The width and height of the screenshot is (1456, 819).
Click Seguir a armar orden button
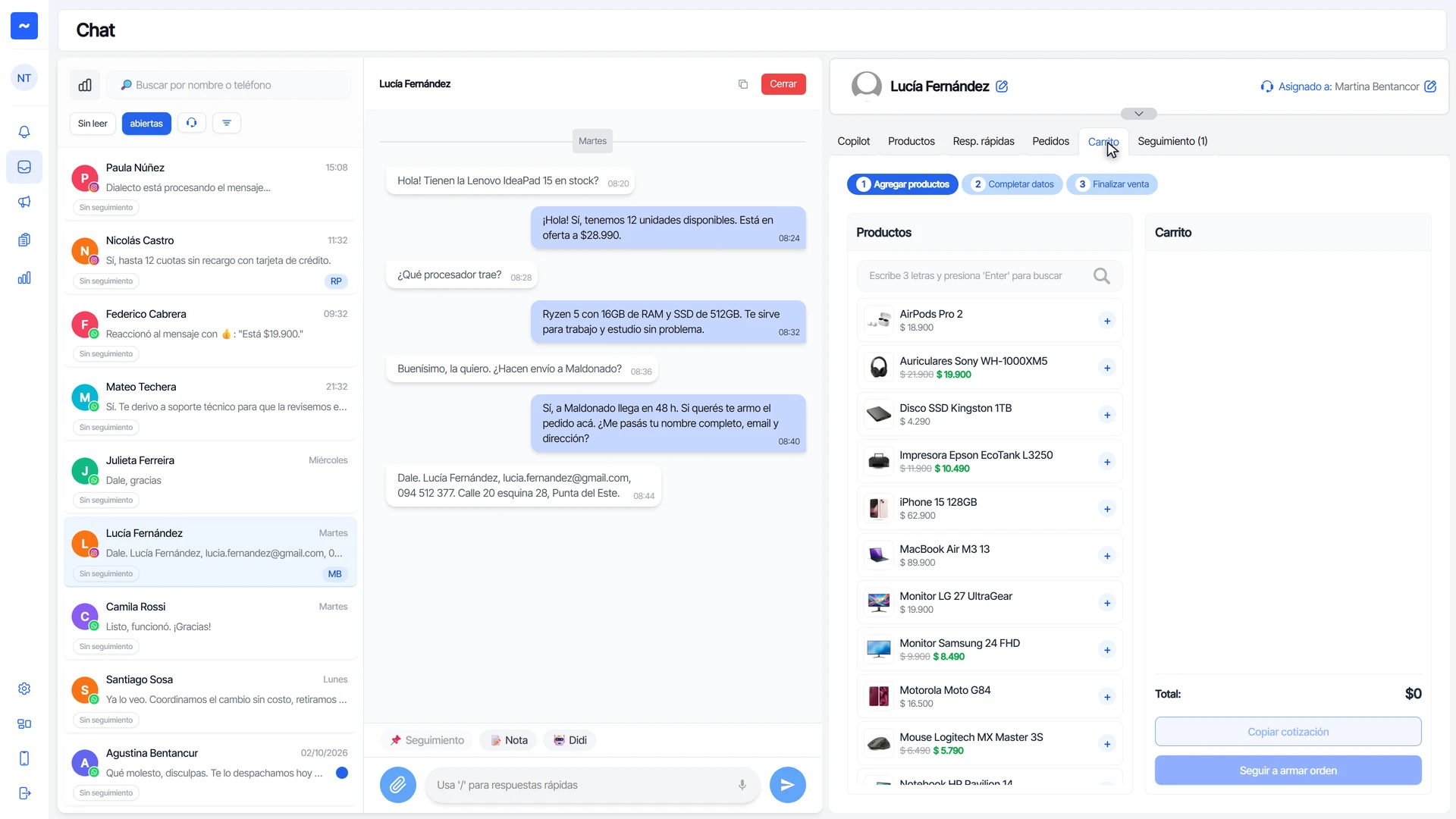(x=1288, y=770)
